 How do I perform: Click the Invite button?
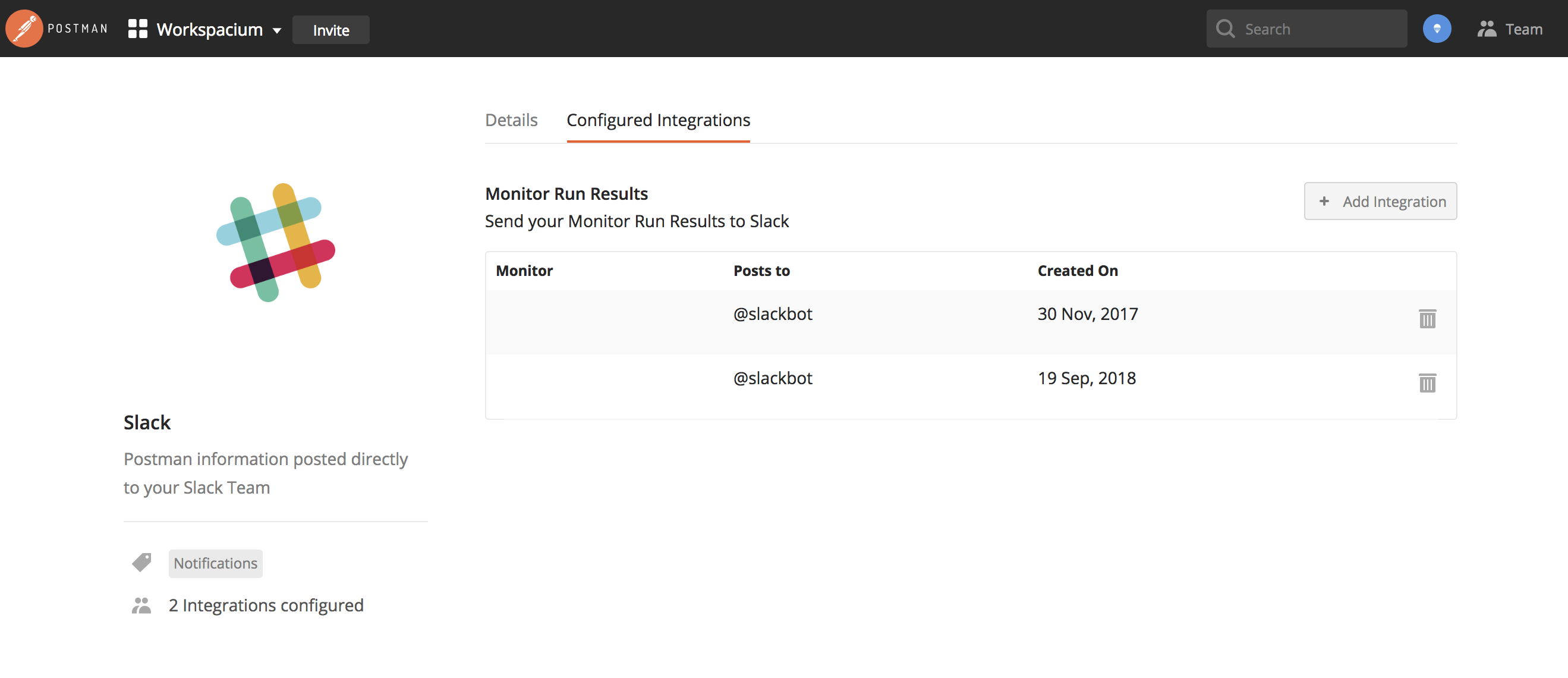click(x=330, y=30)
